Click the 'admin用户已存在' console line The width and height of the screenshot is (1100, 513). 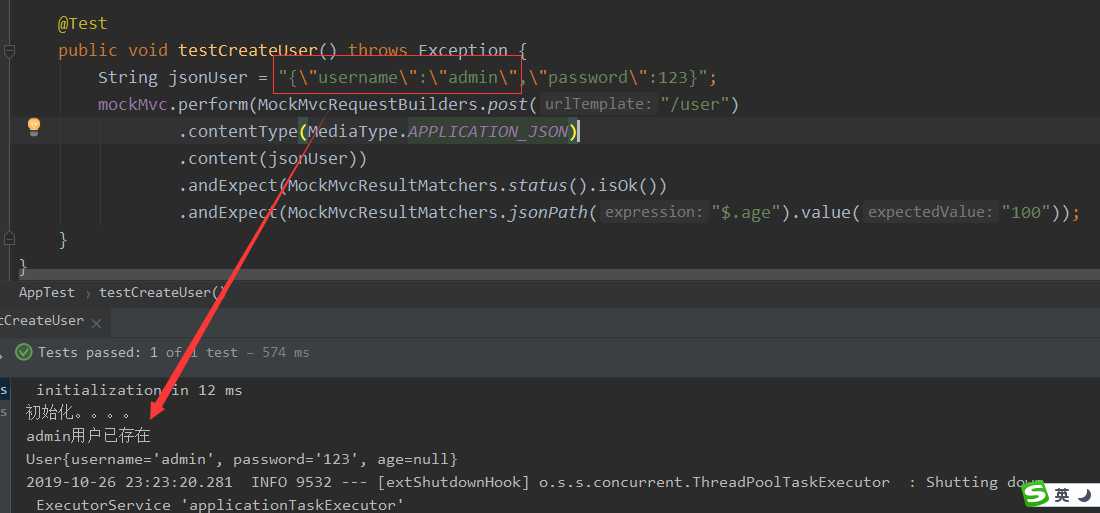(88, 436)
